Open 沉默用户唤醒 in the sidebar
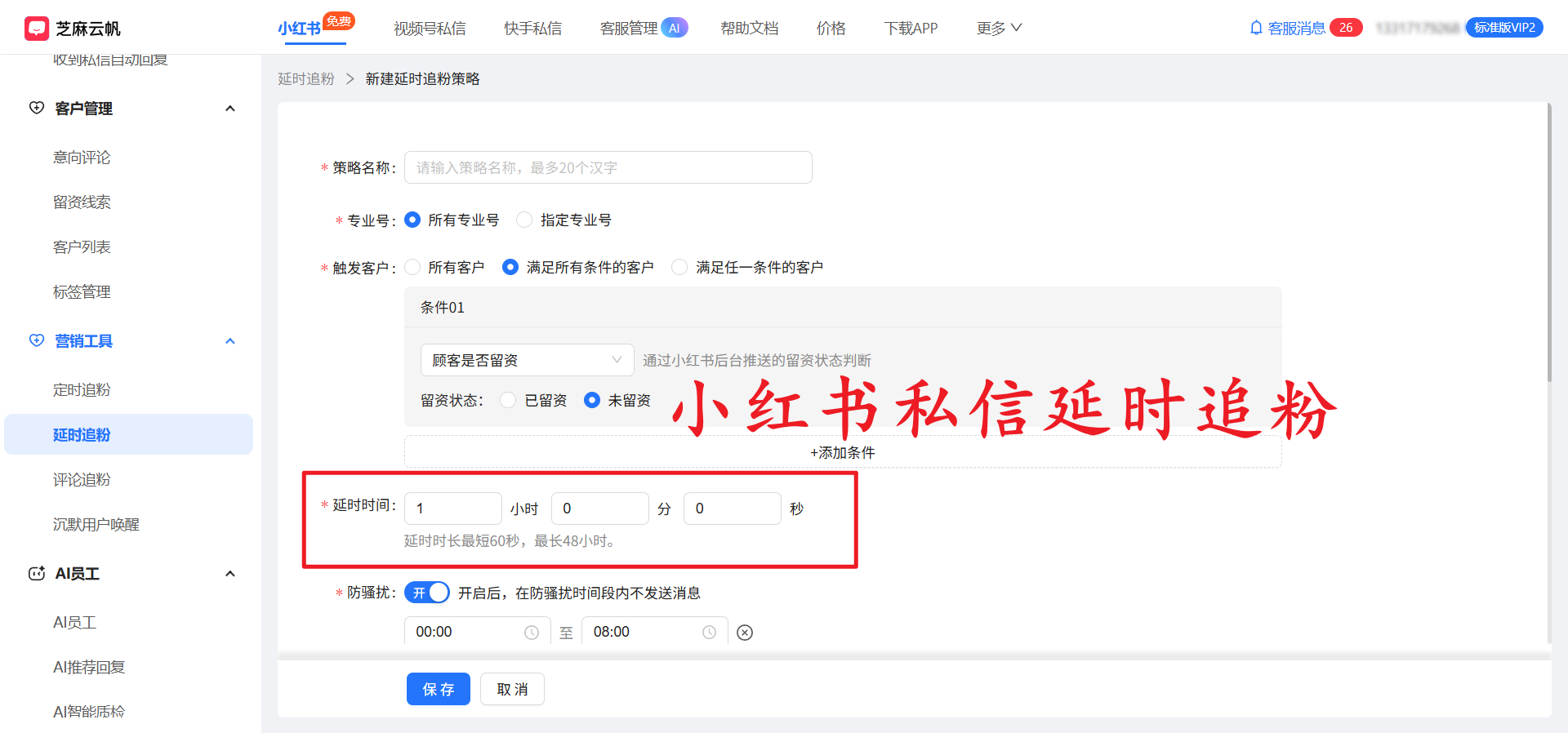 tap(96, 524)
